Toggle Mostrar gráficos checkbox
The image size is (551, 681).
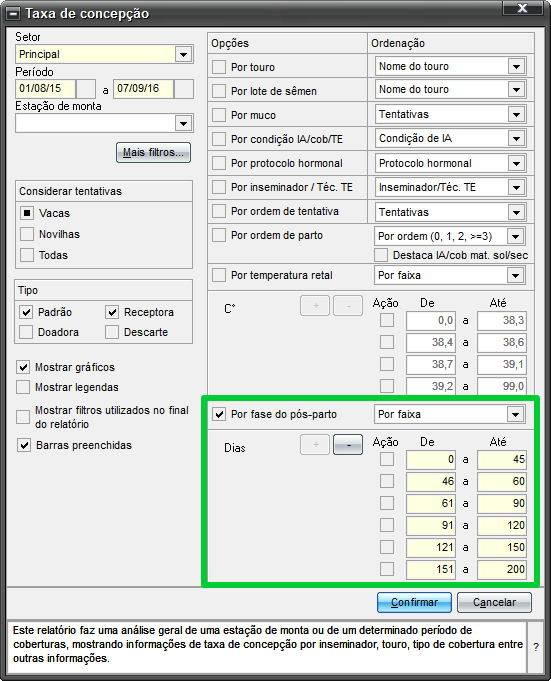23,367
